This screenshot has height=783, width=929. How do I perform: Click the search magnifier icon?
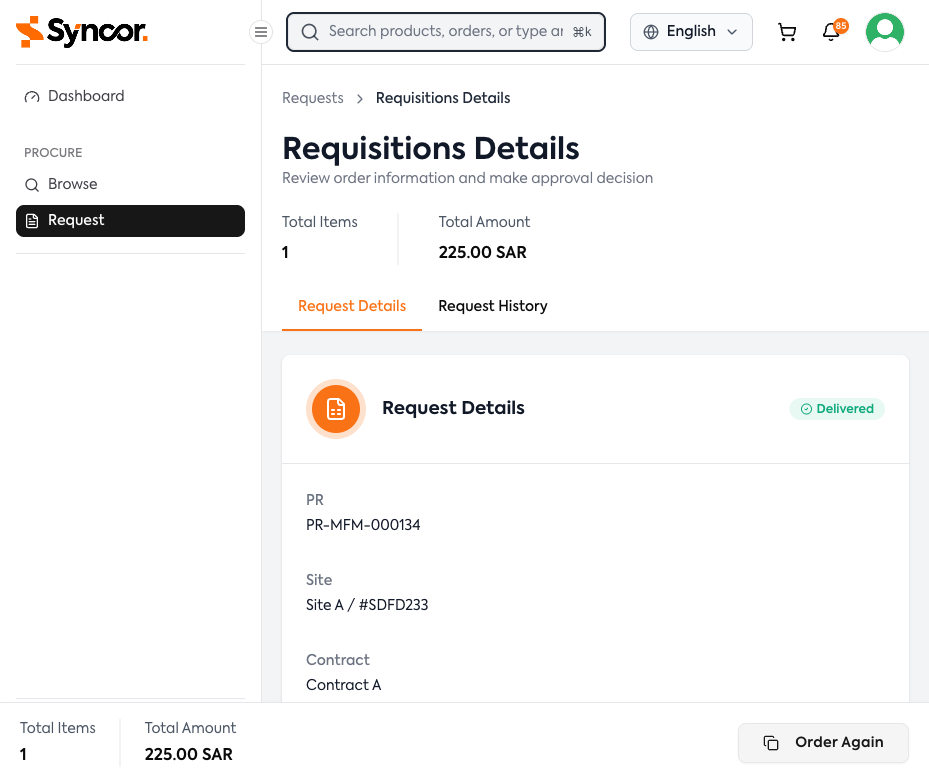click(x=310, y=32)
